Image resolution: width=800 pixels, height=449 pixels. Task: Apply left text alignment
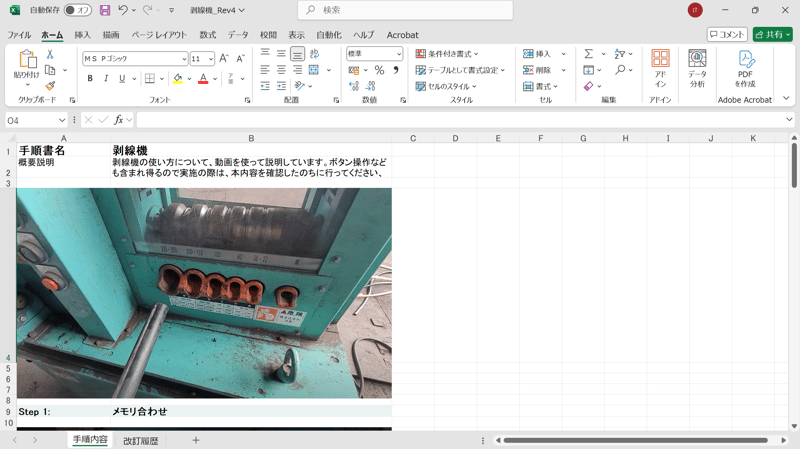point(265,70)
